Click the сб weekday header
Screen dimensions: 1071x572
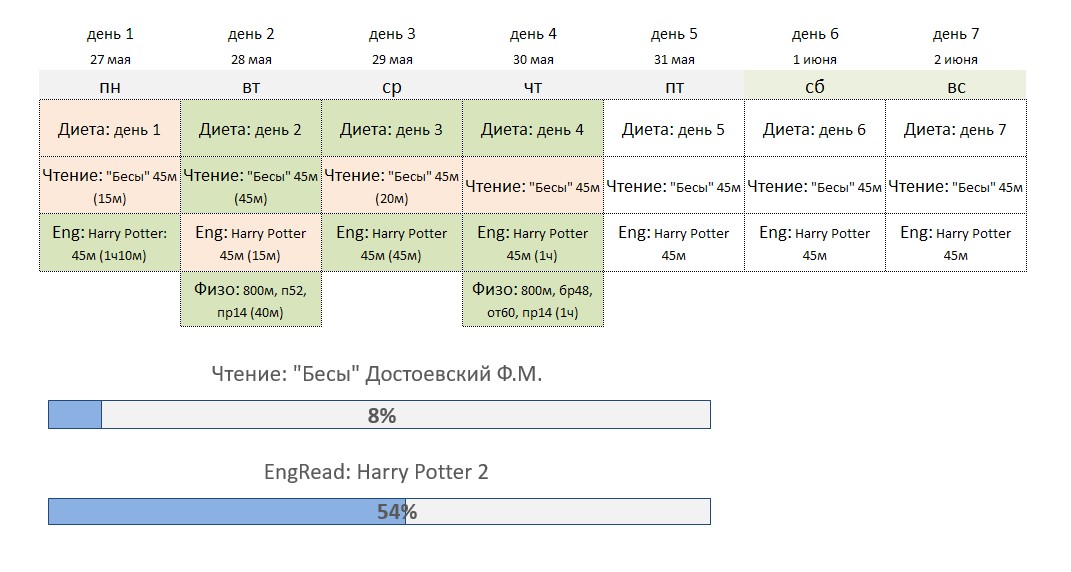pos(815,86)
